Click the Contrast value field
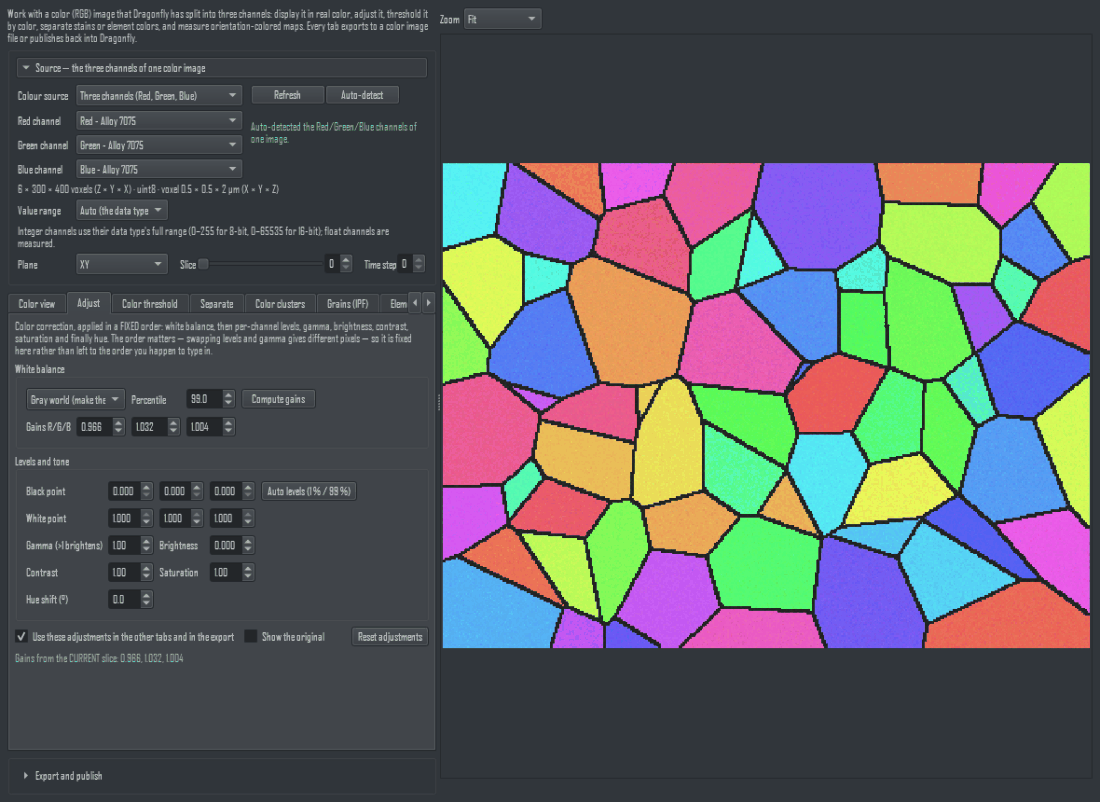The height and width of the screenshot is (802, 1100). pyautogui.click(x=124, y=573)
